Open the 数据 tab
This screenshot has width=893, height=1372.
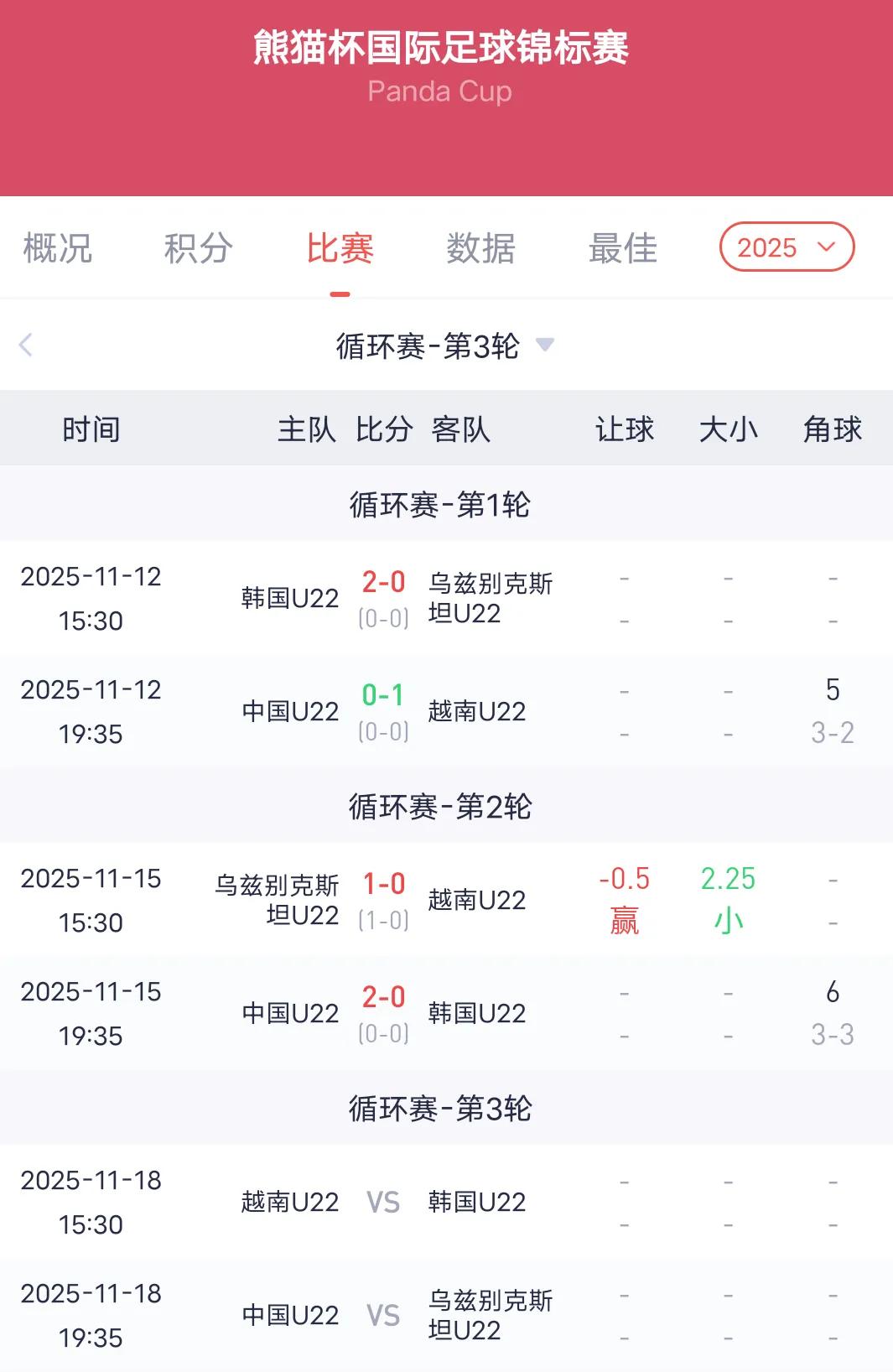click(x=480, y=248)
